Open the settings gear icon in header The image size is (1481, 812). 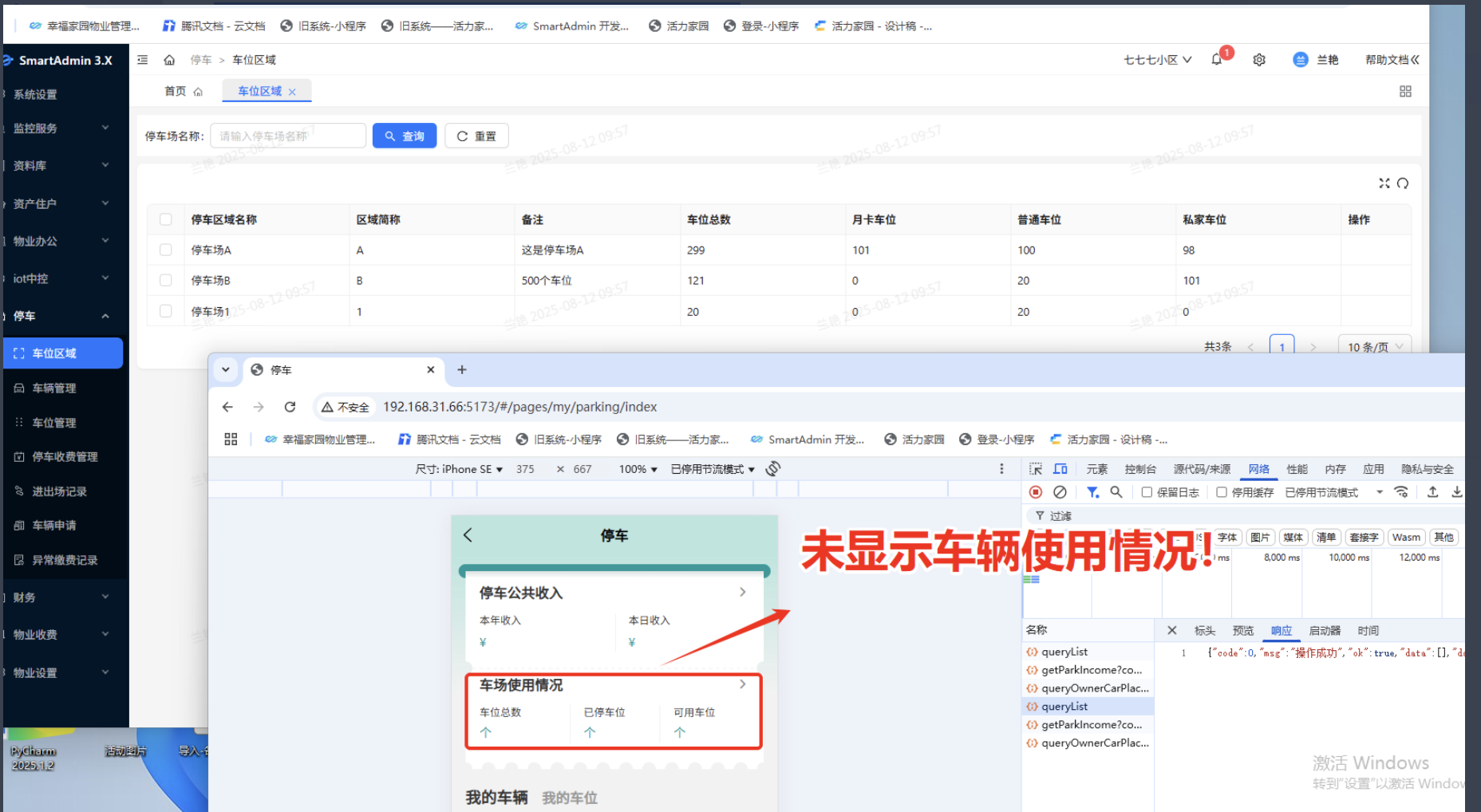coord(1259,60)
